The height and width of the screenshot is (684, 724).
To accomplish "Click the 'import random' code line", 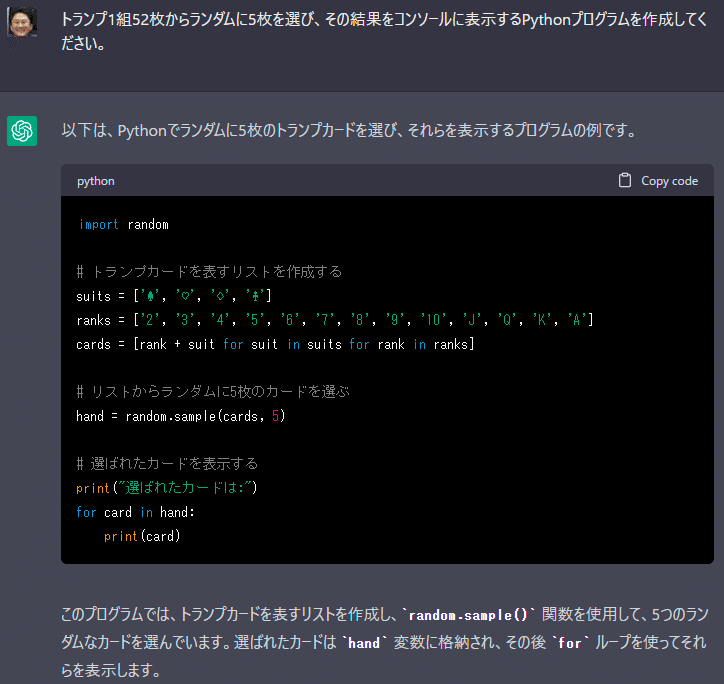I will pos(124,224).
